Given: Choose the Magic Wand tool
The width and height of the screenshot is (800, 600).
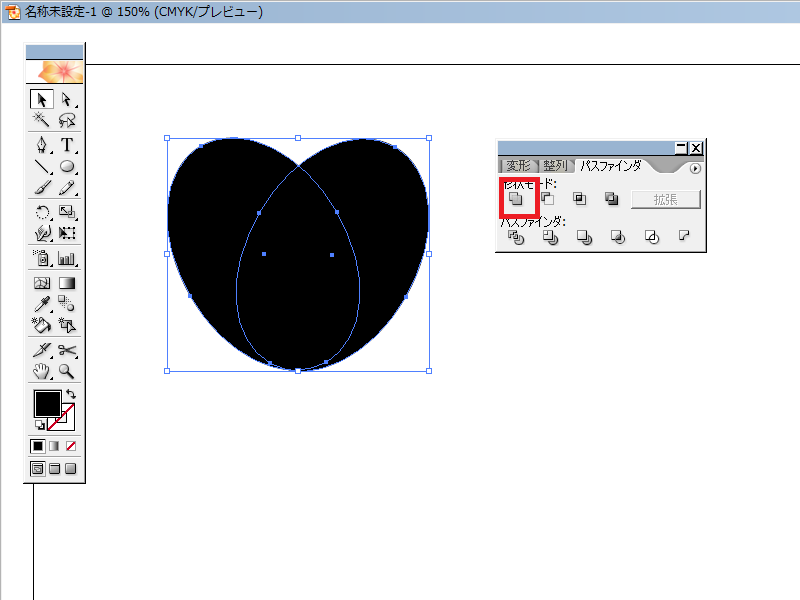Looking at the screenshot, I should [42, 120].
